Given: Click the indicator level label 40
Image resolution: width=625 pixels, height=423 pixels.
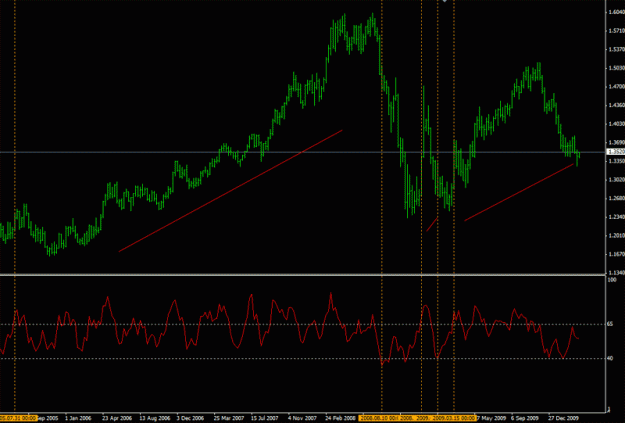Looking at the screenshot, I should pos(610,358).
